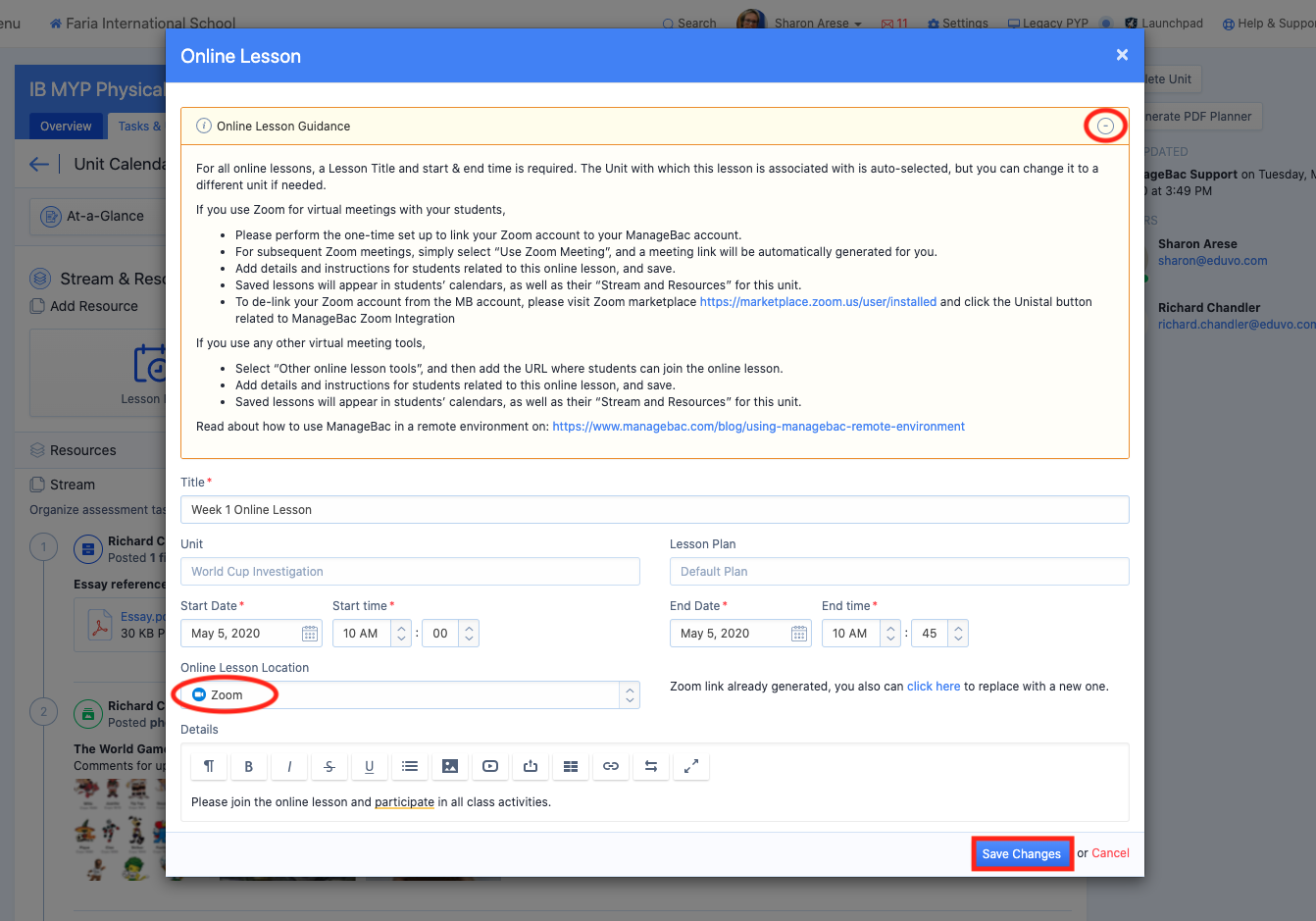Switch to the Overview tab
Screen dimensions: 1316x921
tap(66, 126)
